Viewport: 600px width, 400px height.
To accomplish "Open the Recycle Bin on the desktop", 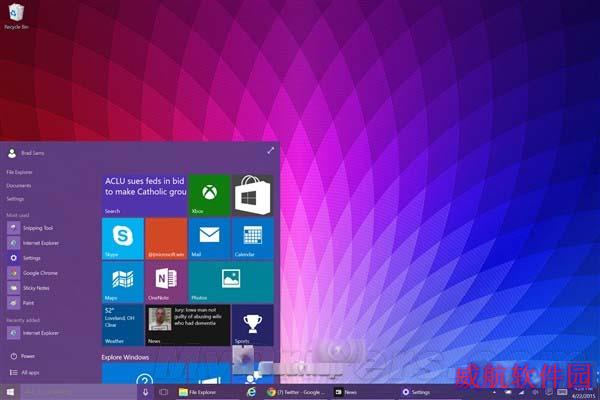I will pyautogui.click(x=16, y=16).
